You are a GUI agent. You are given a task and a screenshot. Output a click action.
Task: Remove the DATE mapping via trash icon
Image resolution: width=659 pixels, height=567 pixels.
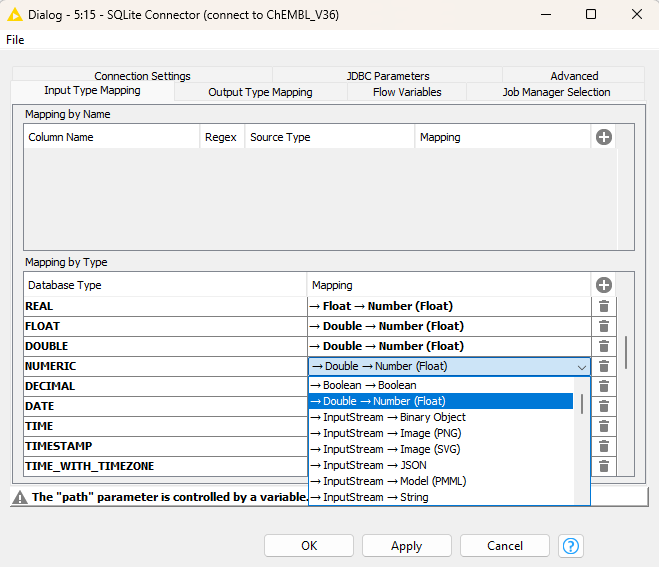click(x=604, y=406)
